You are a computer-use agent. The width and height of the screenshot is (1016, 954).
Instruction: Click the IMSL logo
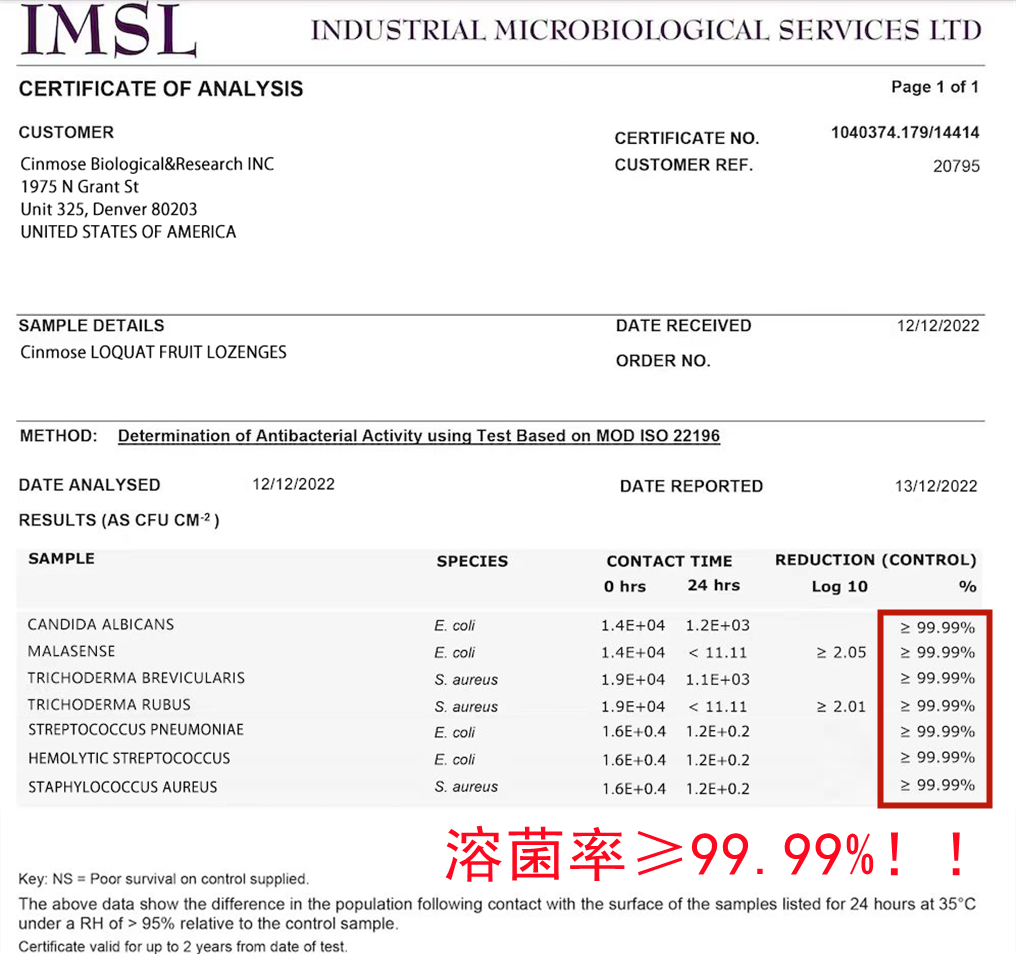click(109, 30)
